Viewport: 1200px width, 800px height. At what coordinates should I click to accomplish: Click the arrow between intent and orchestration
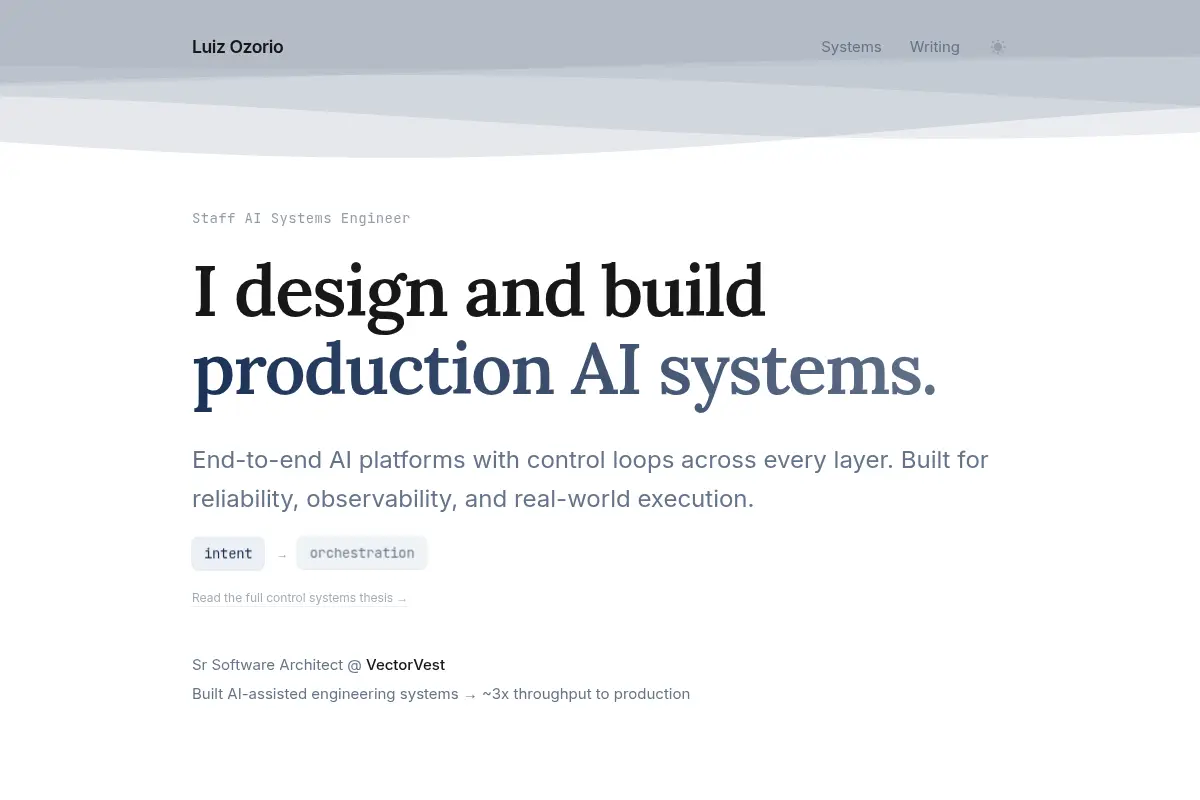(x=282, y=555)
